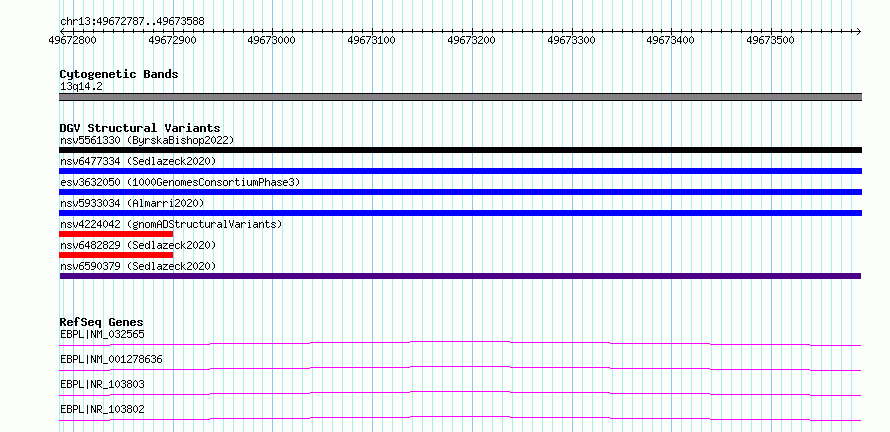Open variant nsv4224042 (gnomADStructuralVariants) label

click(x=171, y=224)
